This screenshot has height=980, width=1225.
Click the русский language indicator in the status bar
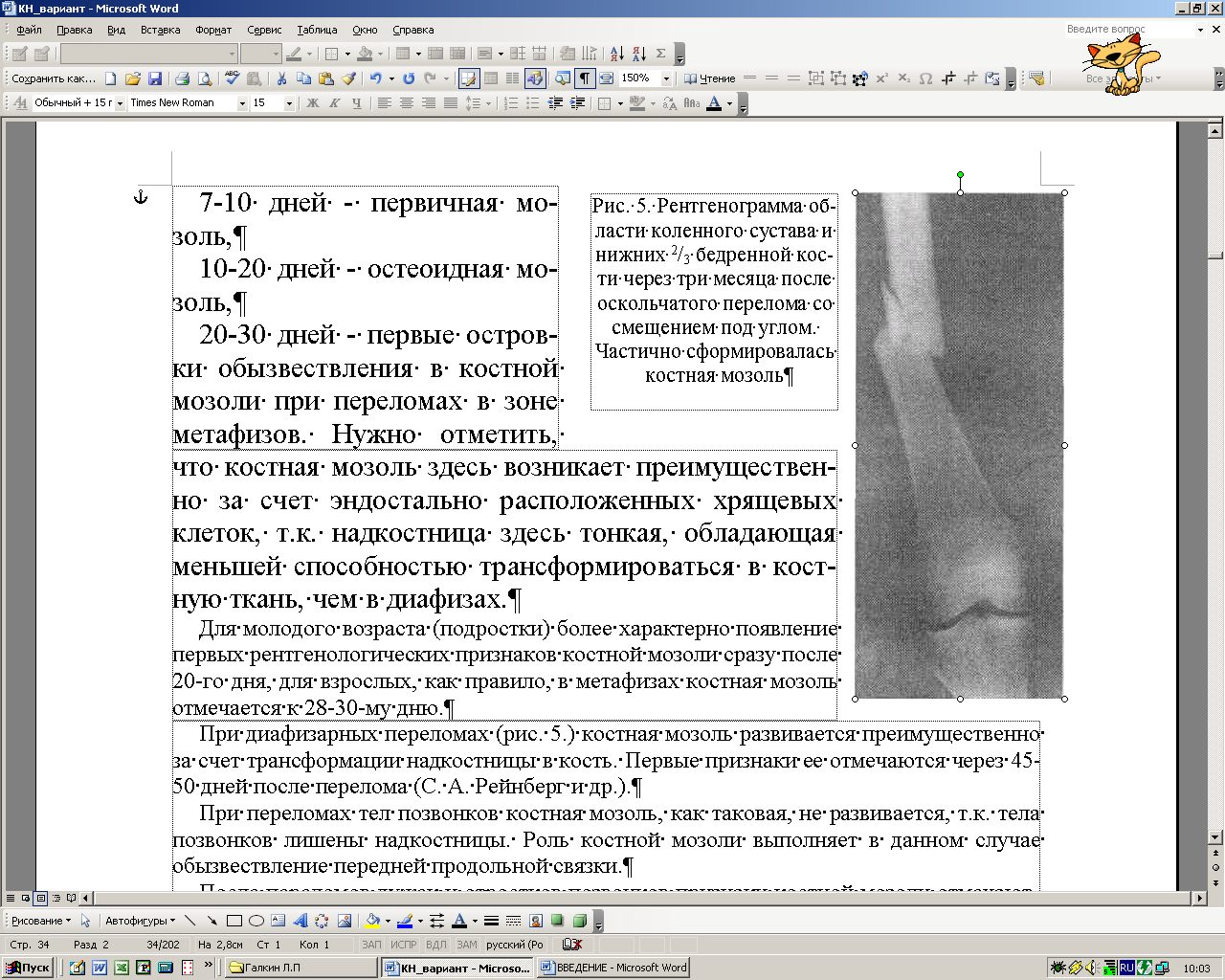[x=515, y=945]
